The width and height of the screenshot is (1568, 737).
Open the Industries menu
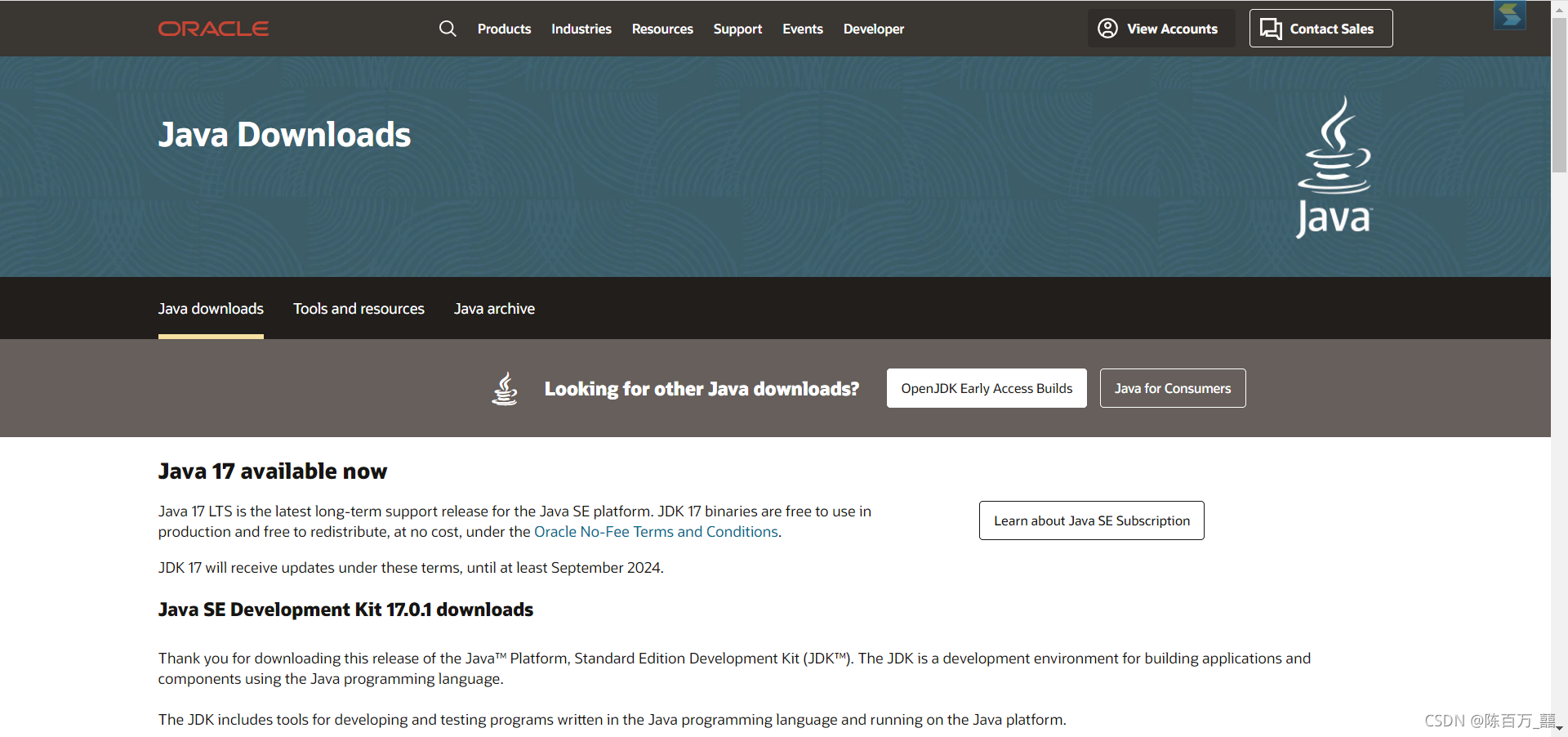click(581, 29)
